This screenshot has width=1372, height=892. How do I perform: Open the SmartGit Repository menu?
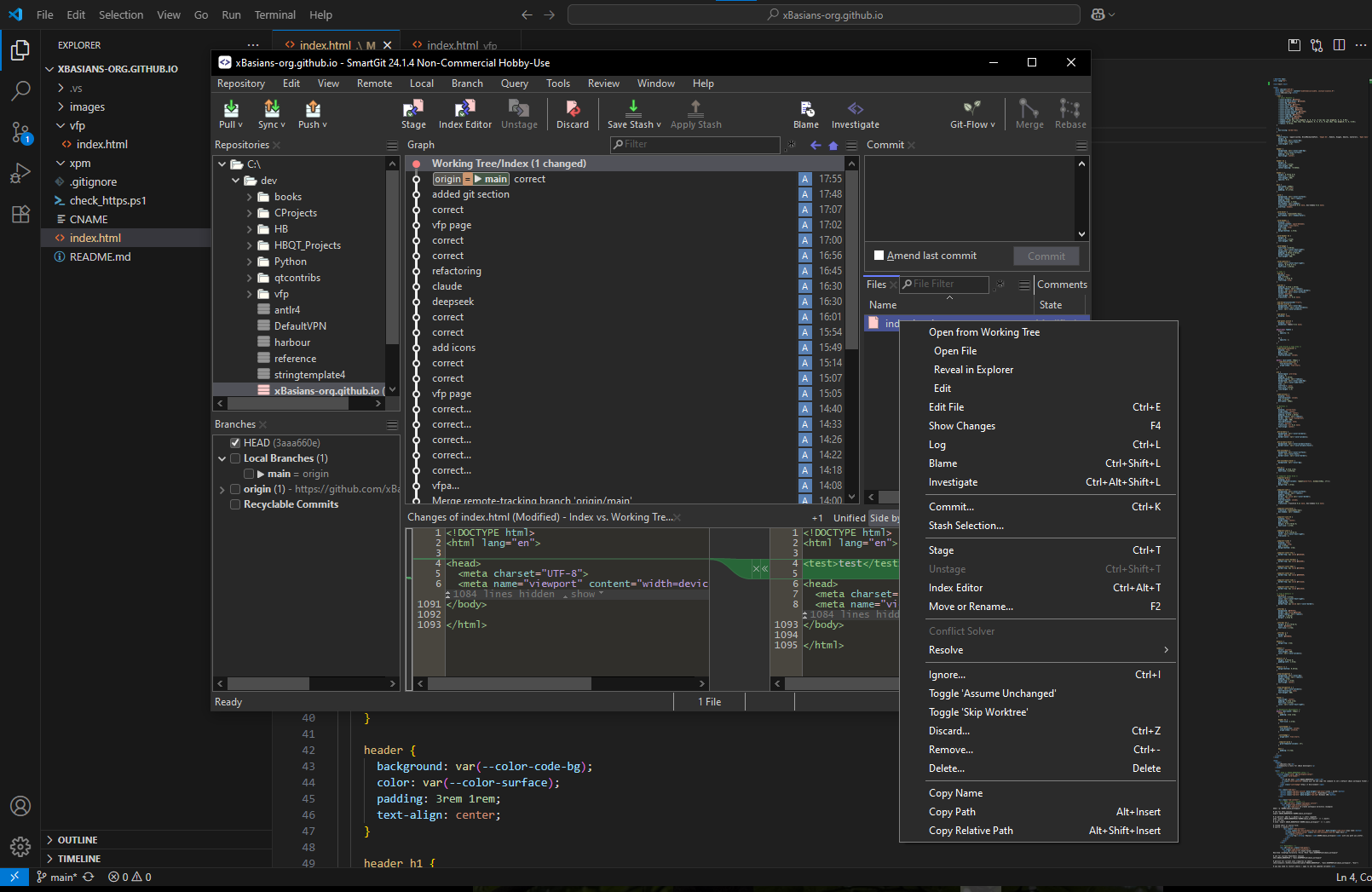click(241, 83)
